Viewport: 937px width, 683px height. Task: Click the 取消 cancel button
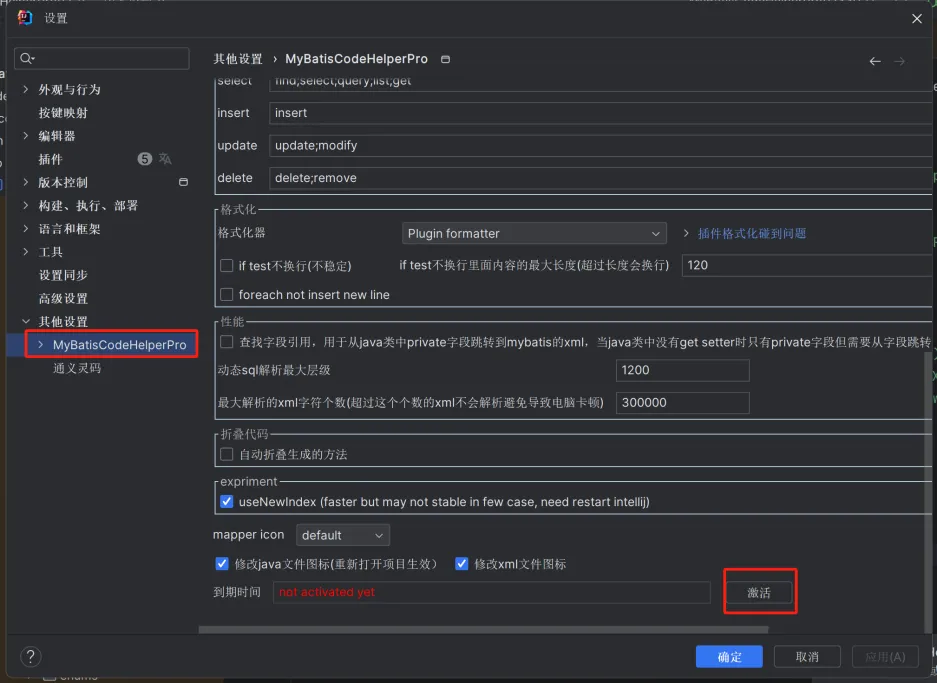[x=807, y=657]
